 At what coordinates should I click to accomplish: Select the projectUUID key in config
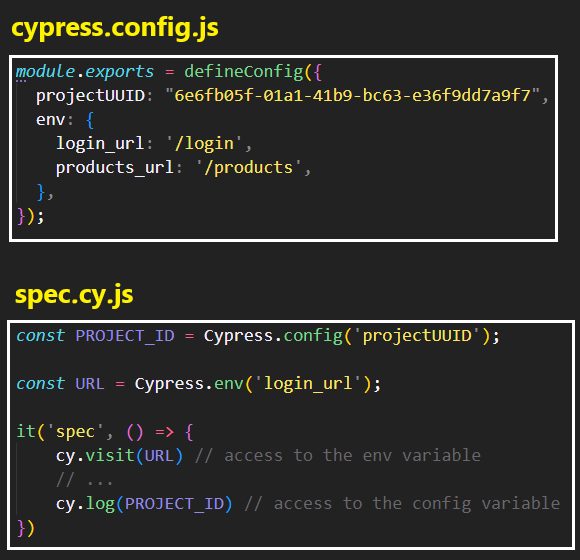tap(90, 96)
